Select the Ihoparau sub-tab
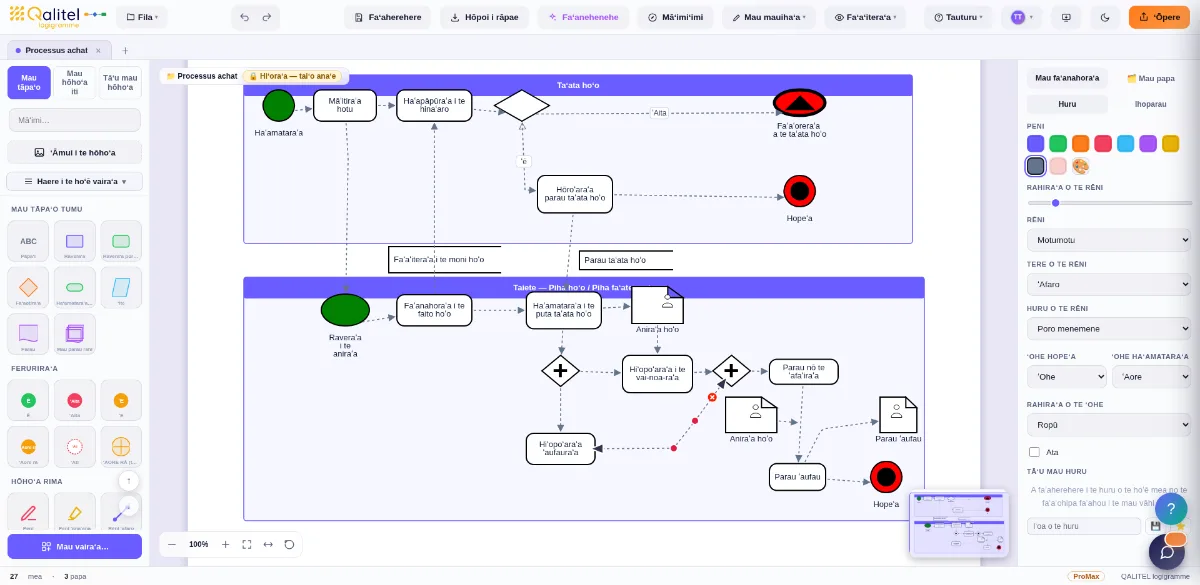The height and width of the screenshot is (585, 1200). point(1151,104)
